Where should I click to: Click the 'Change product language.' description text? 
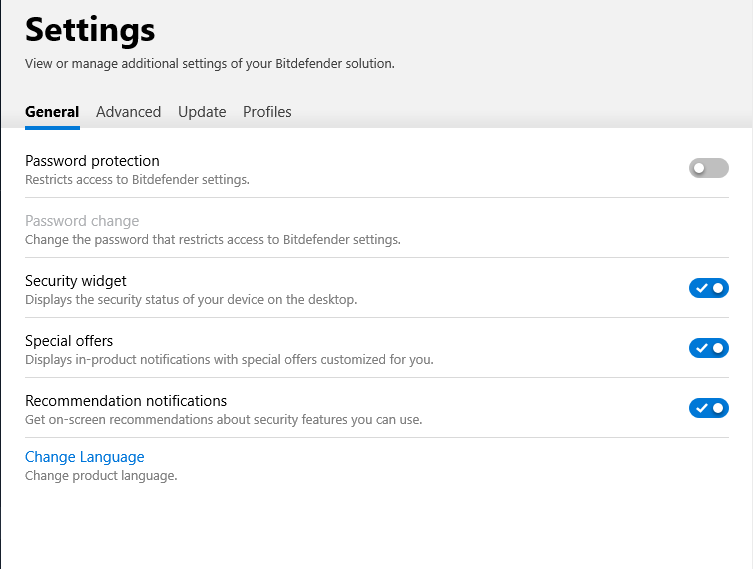pos(101,476)
